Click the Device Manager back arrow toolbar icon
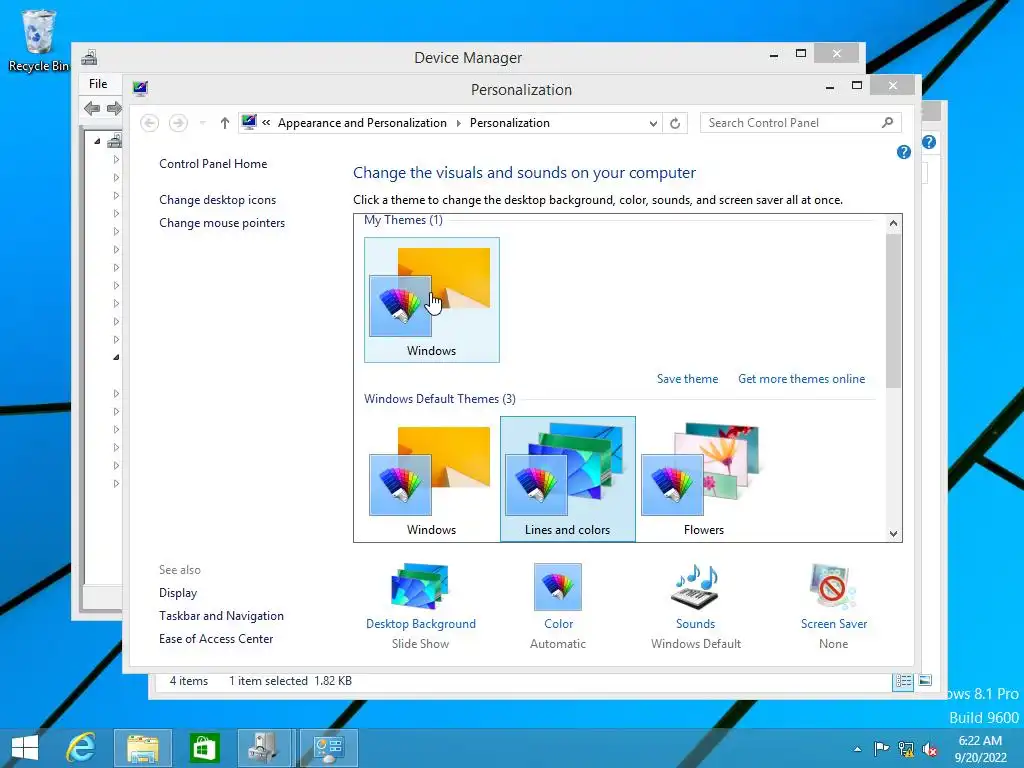The width and height of the screenshot is (1024, 768). [x=92, y=108]
